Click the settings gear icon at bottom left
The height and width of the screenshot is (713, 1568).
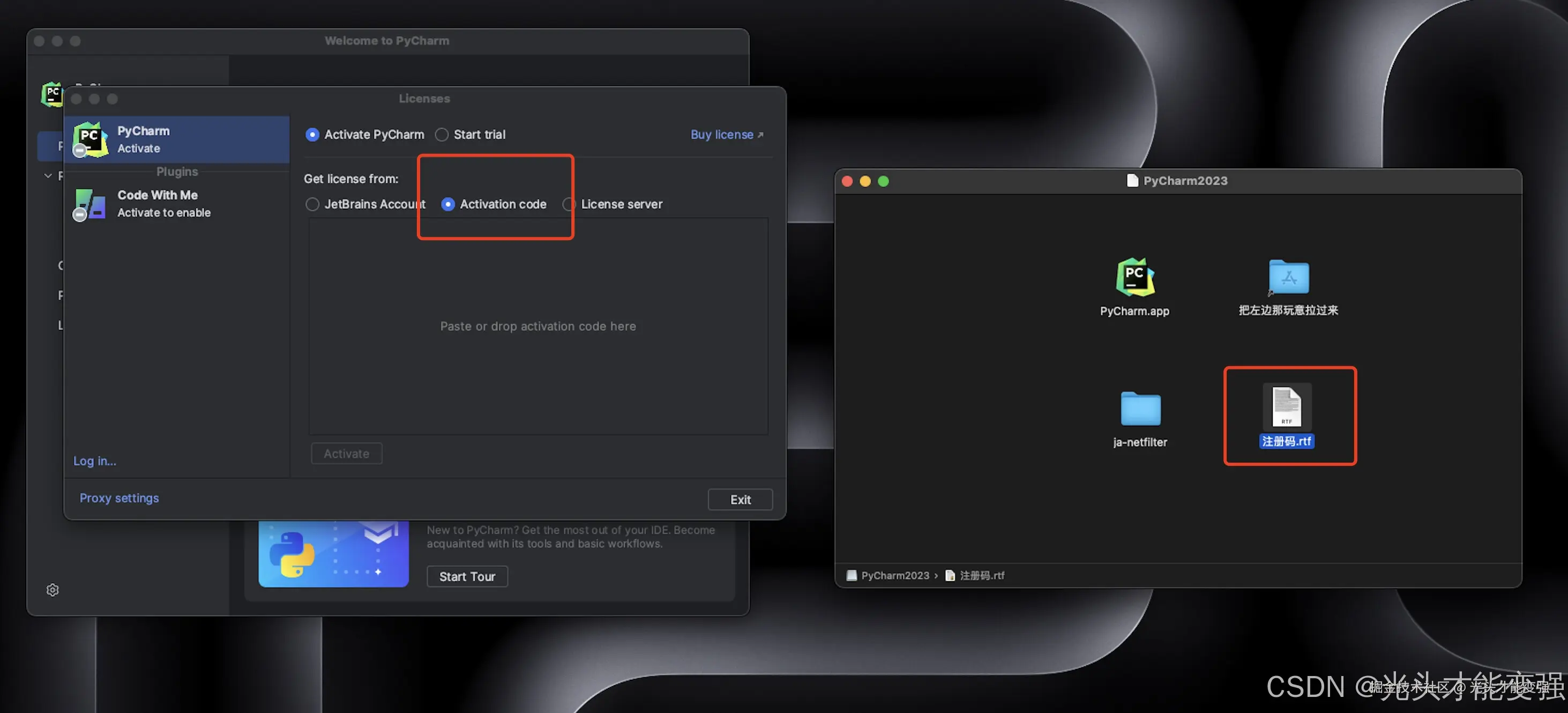(53, 589)
